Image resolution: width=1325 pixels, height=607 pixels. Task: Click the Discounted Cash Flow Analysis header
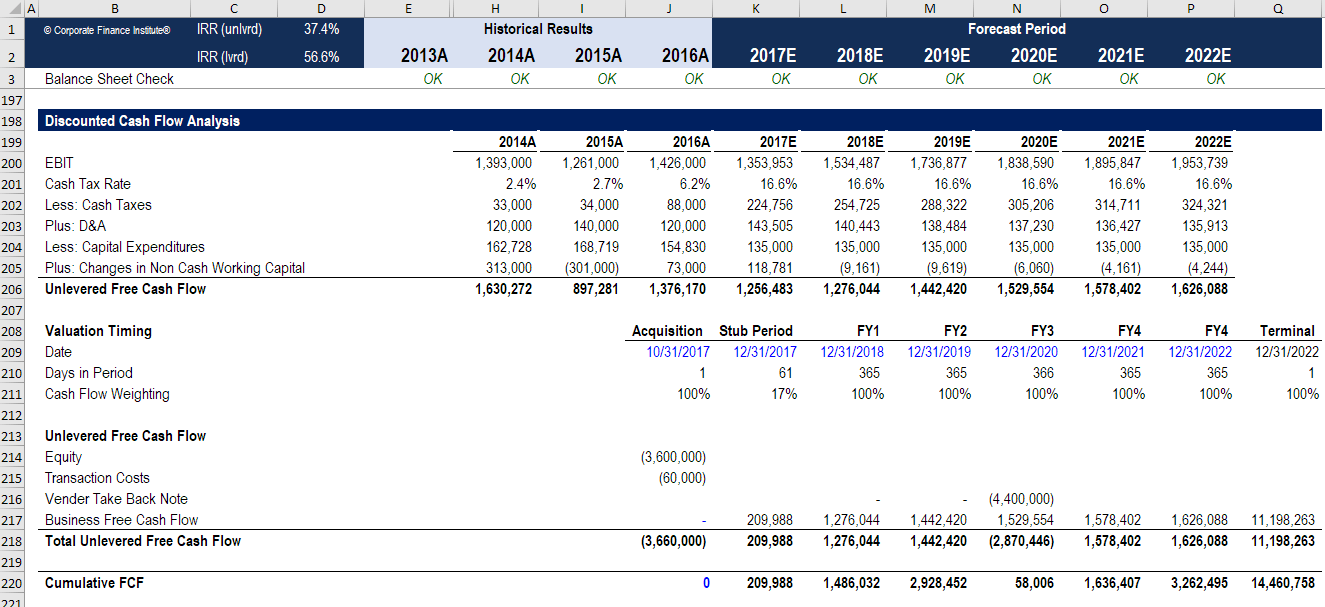click(142, 121)
